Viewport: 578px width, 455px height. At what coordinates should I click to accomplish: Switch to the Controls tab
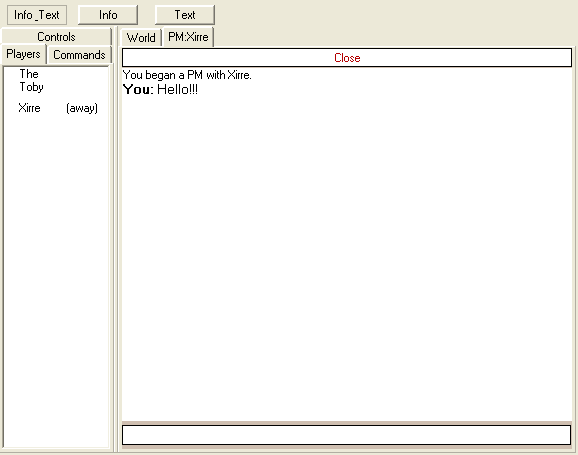pyautogui.click(x=56, y=37)
